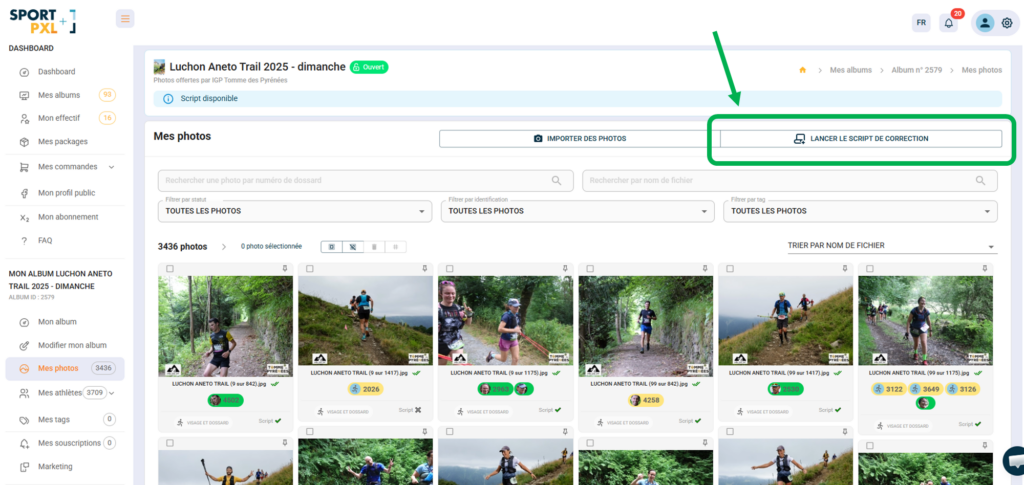The width and height of the screenshot is (1024, 485).
Task: Click Importer des photos button
Action: pyautogui.click(x=579, y=138)
